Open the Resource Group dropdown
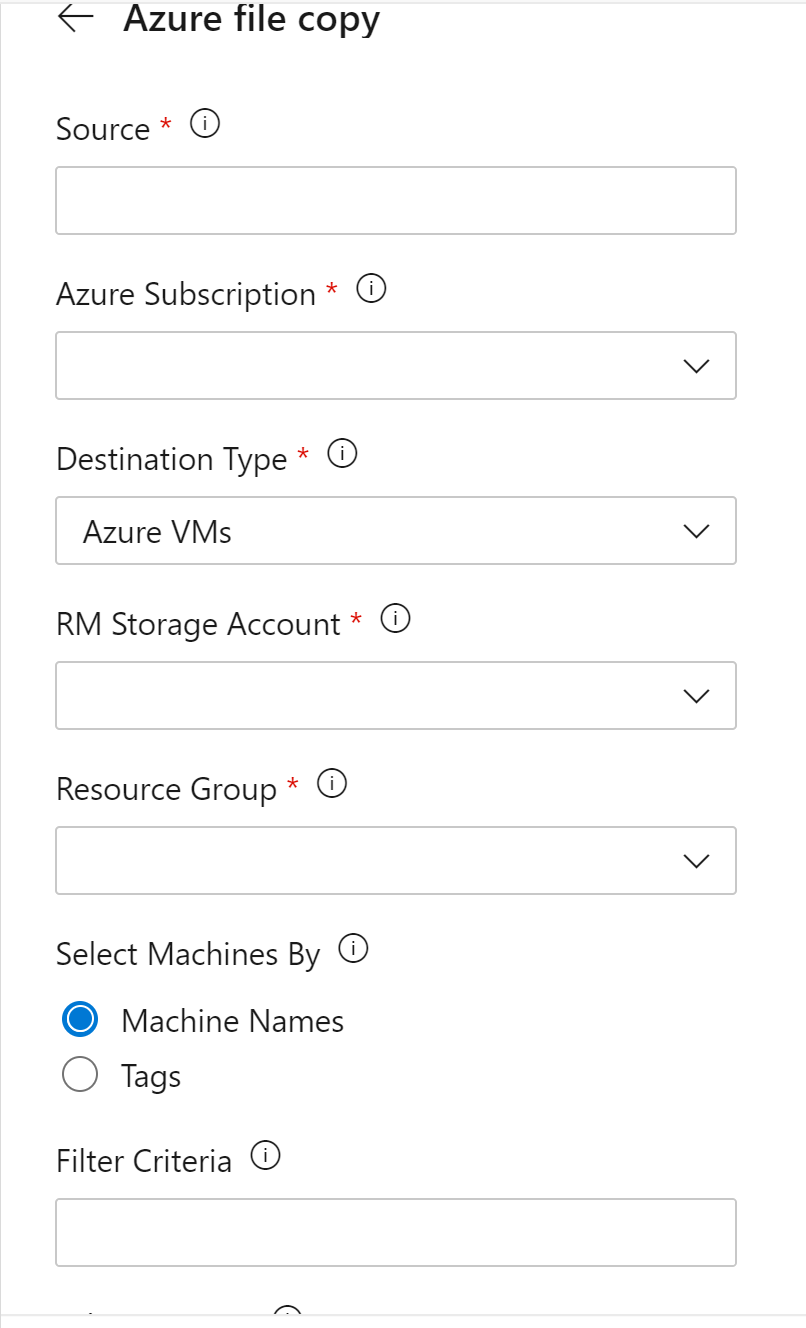Image resolution: width=806 pixels, height=1328 pixels. (x=395, y=861)
